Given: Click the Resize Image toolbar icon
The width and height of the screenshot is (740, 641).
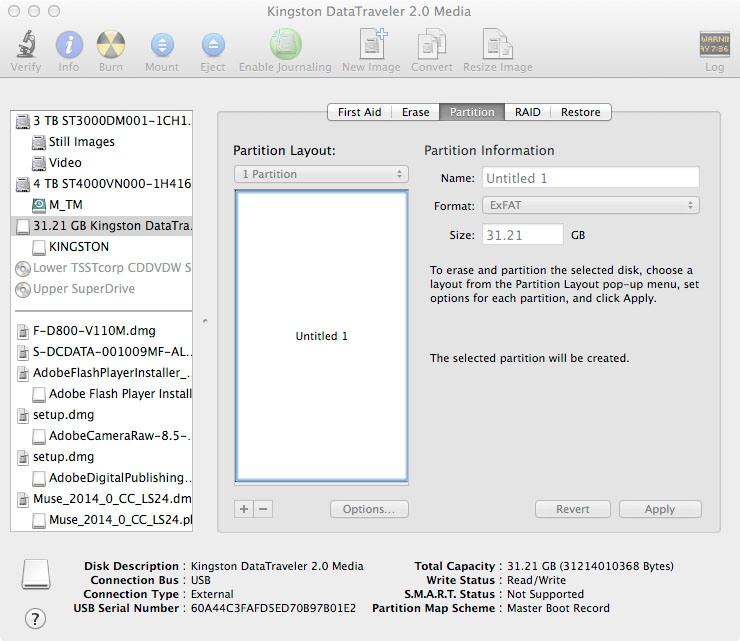Looking at the screenshot, I should (498, 43).
